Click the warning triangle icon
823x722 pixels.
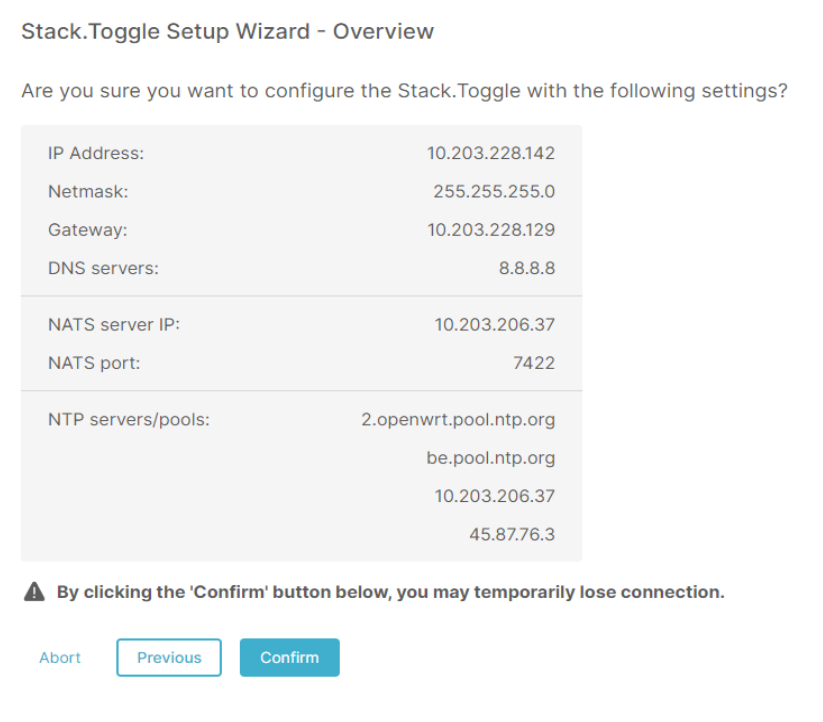33,591
